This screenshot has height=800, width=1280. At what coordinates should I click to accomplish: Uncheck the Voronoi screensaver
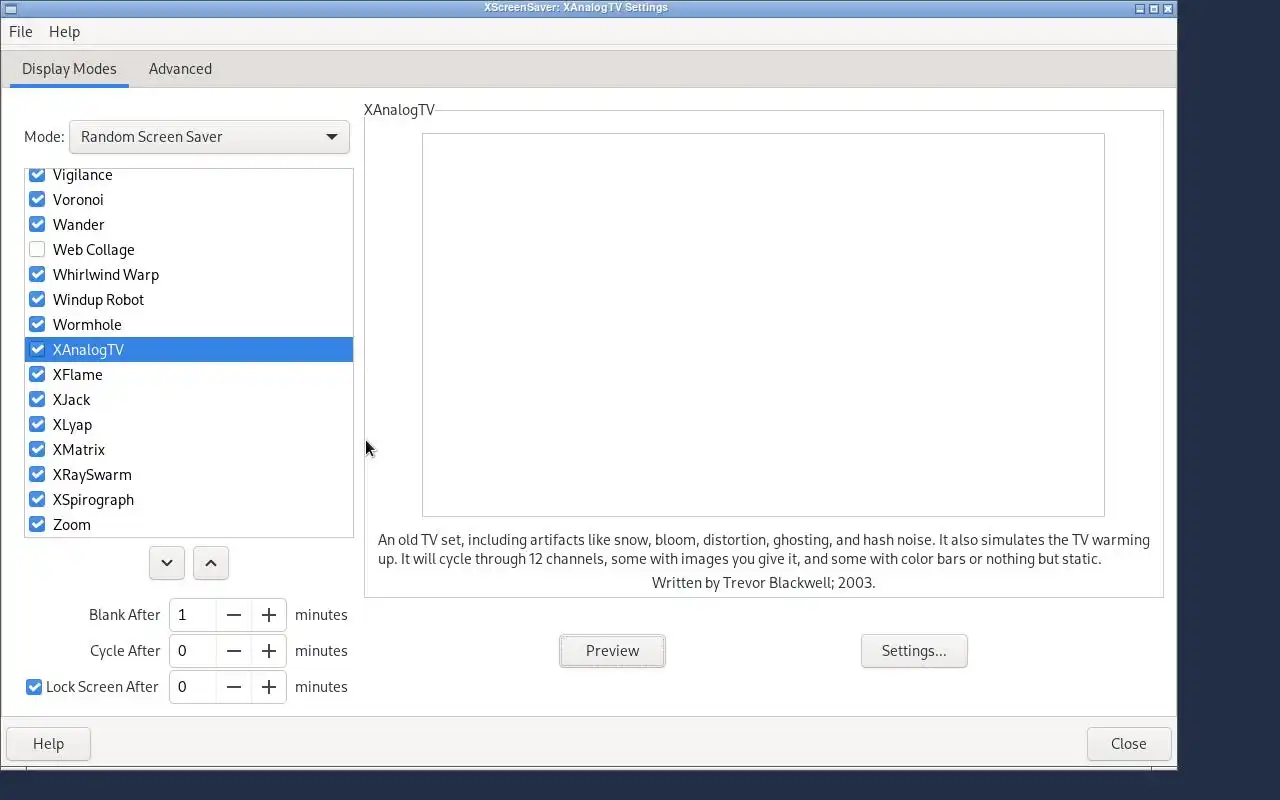37,200
